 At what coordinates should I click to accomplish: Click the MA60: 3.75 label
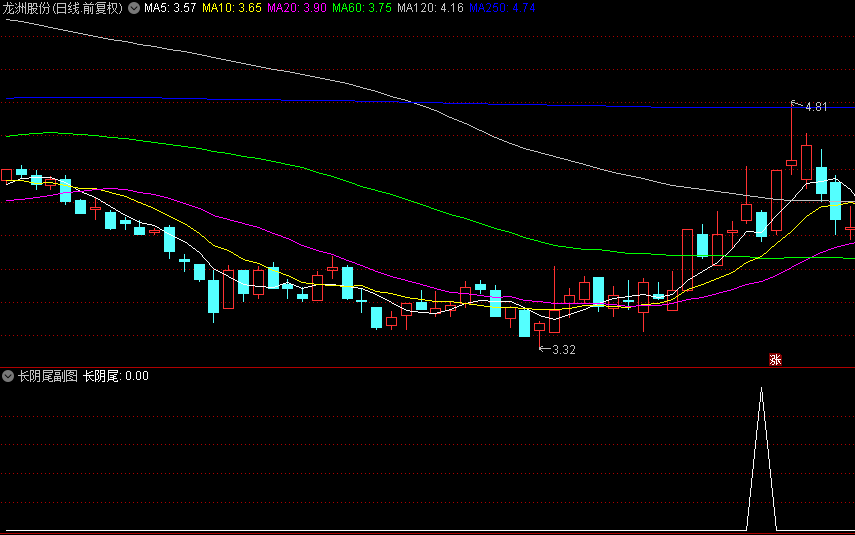(x=362, y=8)
